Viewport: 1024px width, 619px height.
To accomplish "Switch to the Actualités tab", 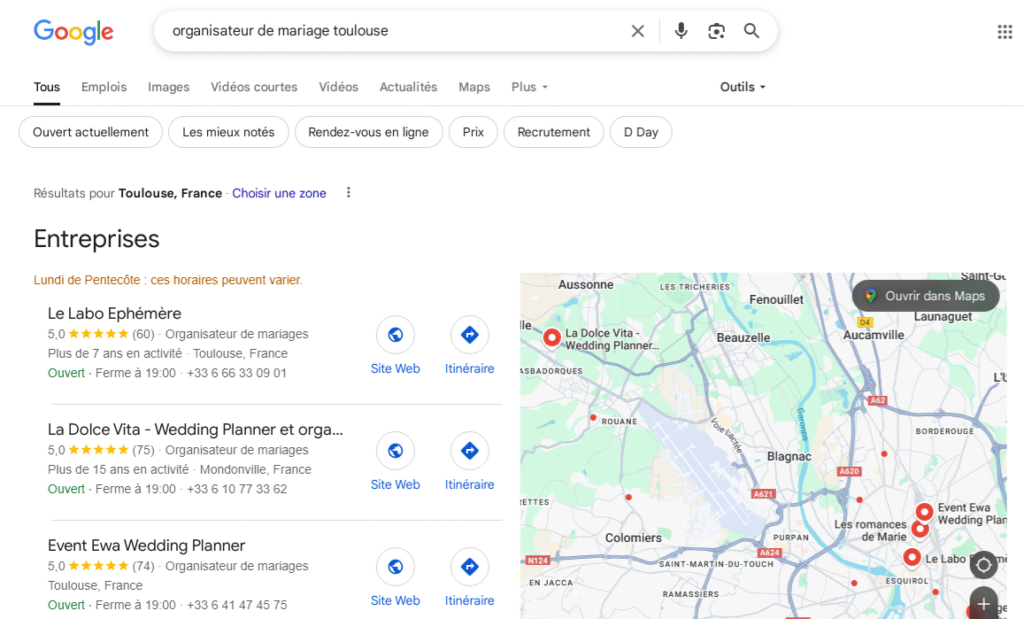I will 408,87.
